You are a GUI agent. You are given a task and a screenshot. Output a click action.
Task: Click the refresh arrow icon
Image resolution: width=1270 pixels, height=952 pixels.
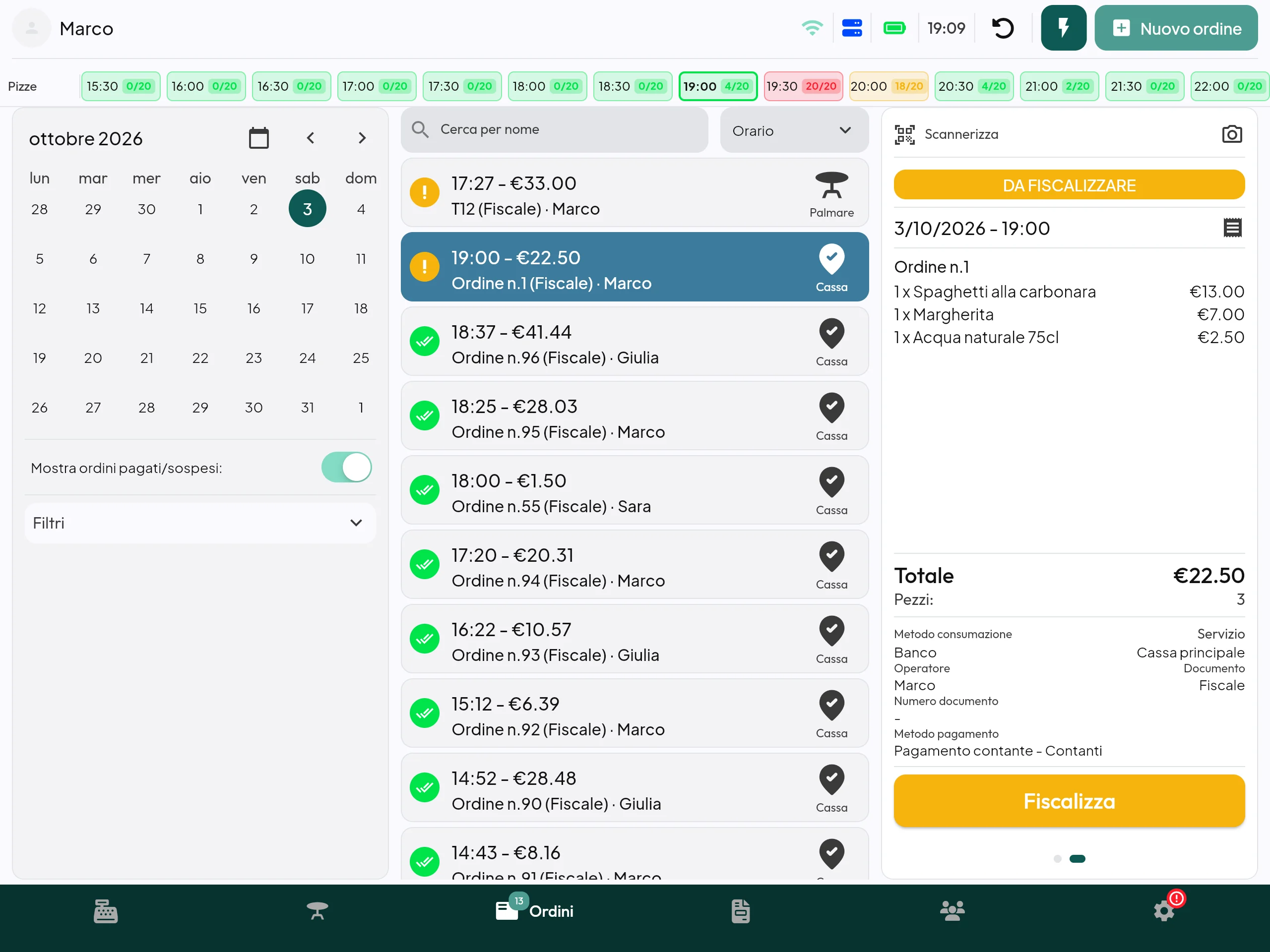click(1003, 28)
